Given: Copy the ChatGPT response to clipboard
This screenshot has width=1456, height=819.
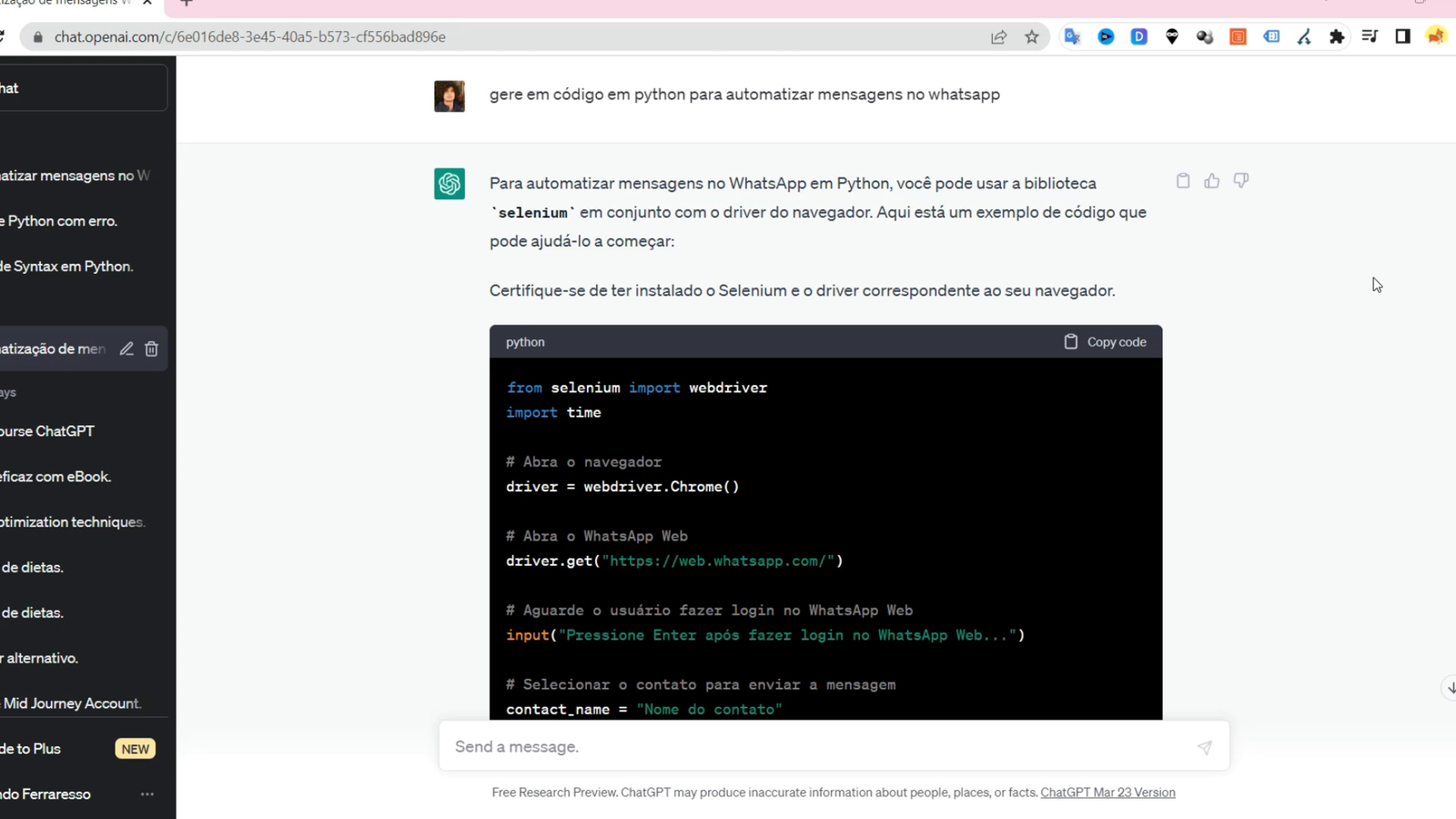Looking at the screenshot, I should coord(1183,181).
